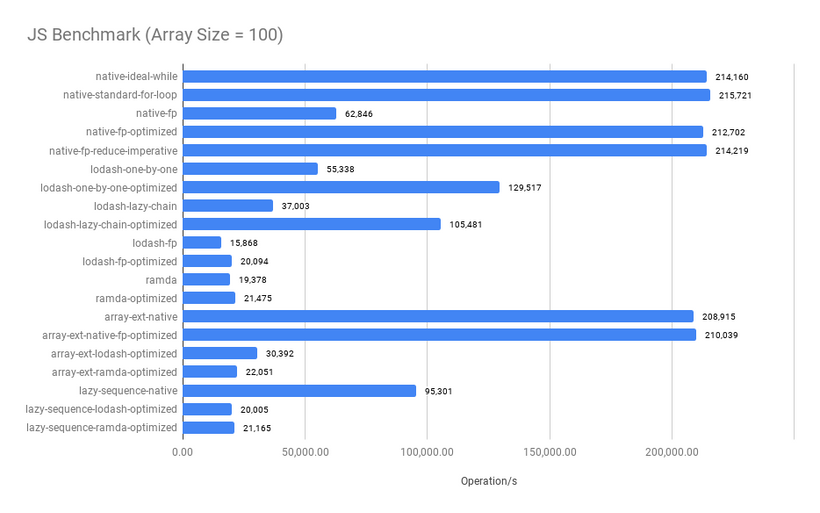This screenshot has height=513, width=820.
Task: Click the 55,338 data value
Action: tap(340, 169)
